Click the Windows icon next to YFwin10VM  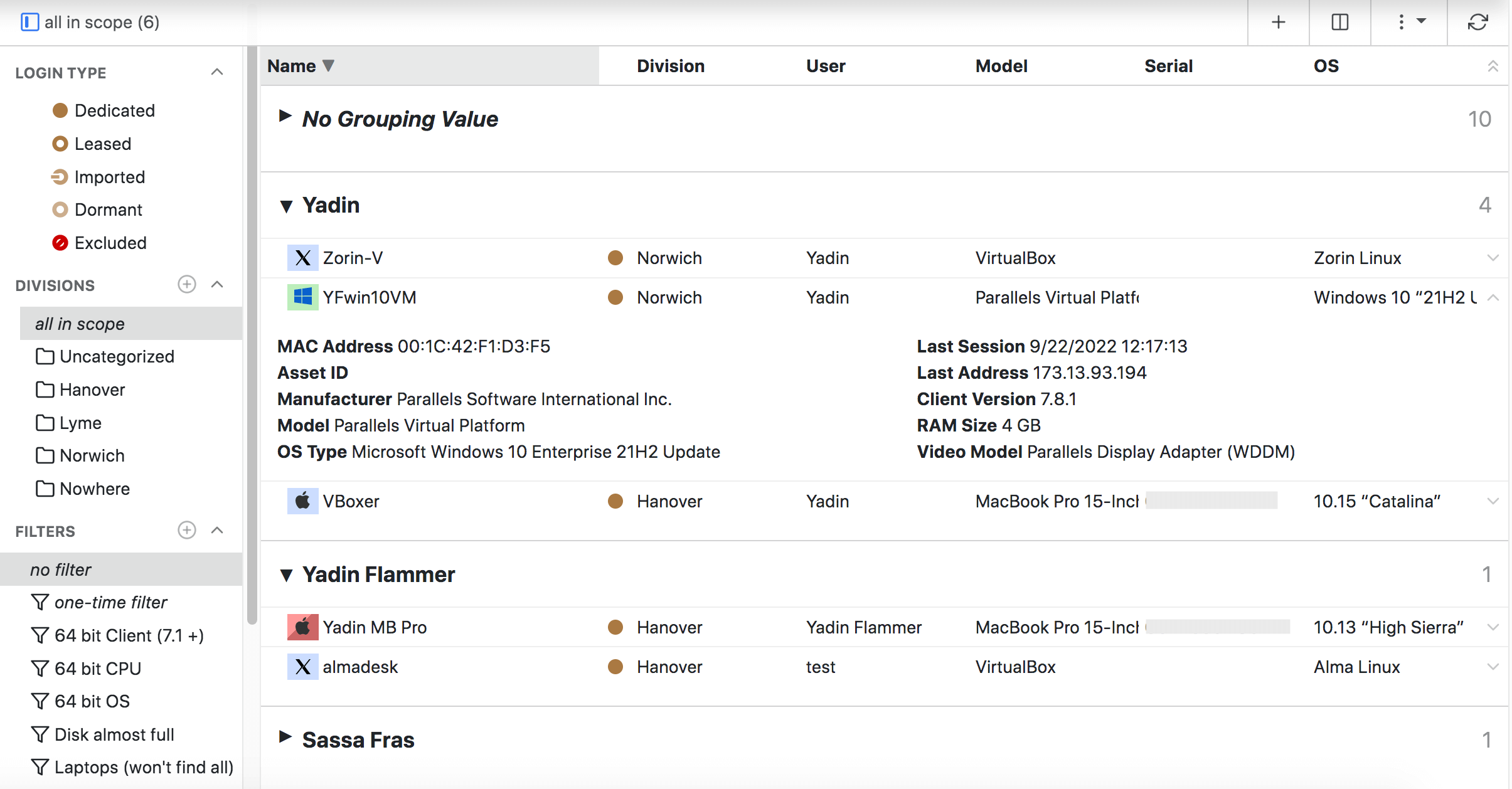302,297
